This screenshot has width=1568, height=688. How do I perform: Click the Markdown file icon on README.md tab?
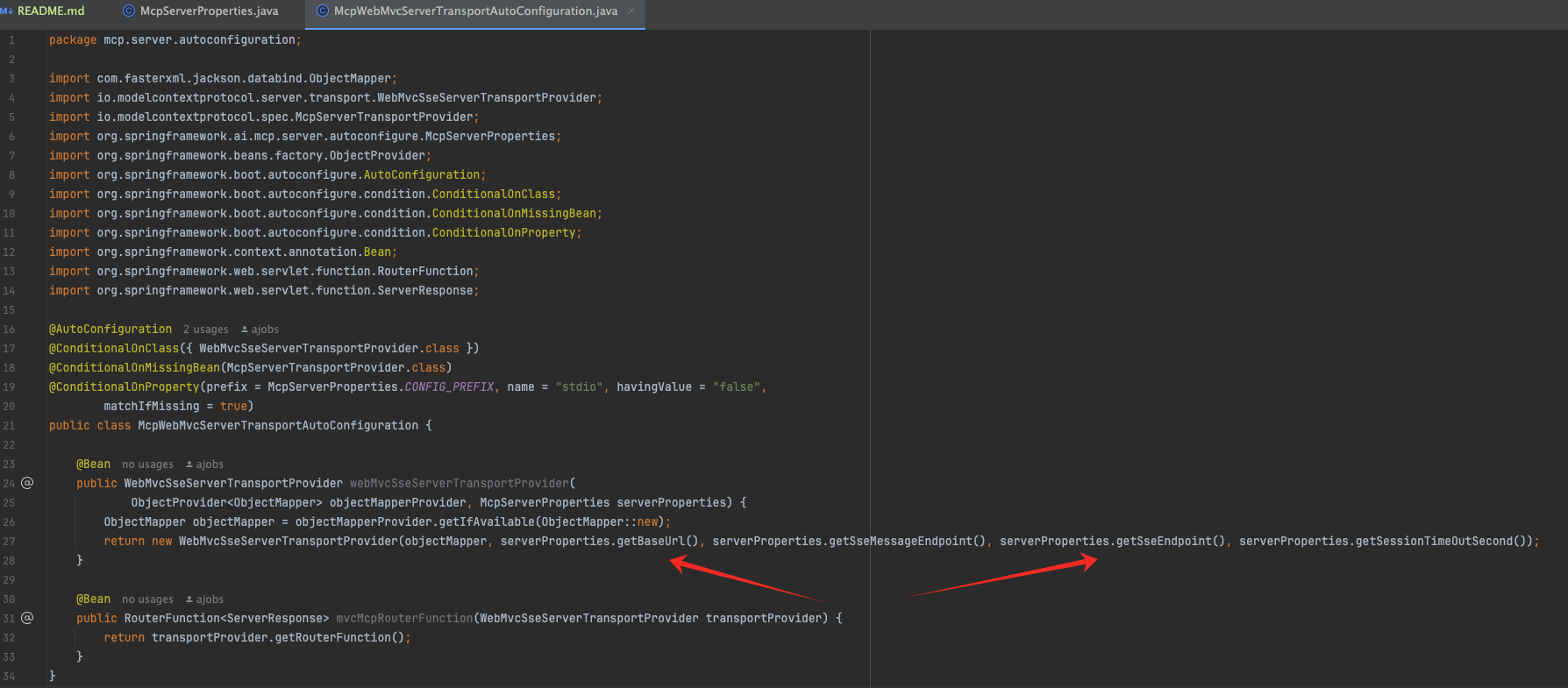7,11
